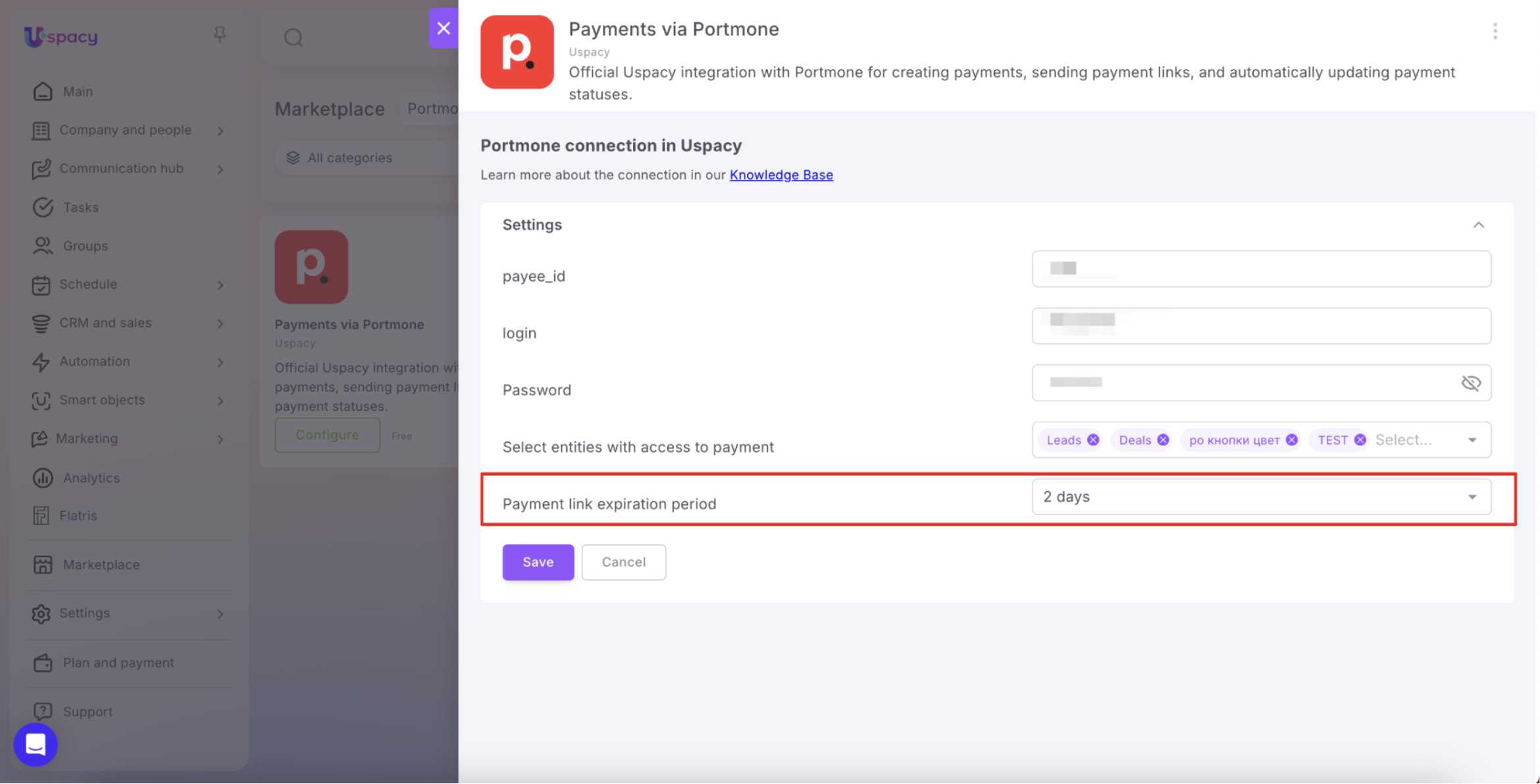Click the Main home icon
This screenshot has height=784, width=1540.
tap(43, 91)
